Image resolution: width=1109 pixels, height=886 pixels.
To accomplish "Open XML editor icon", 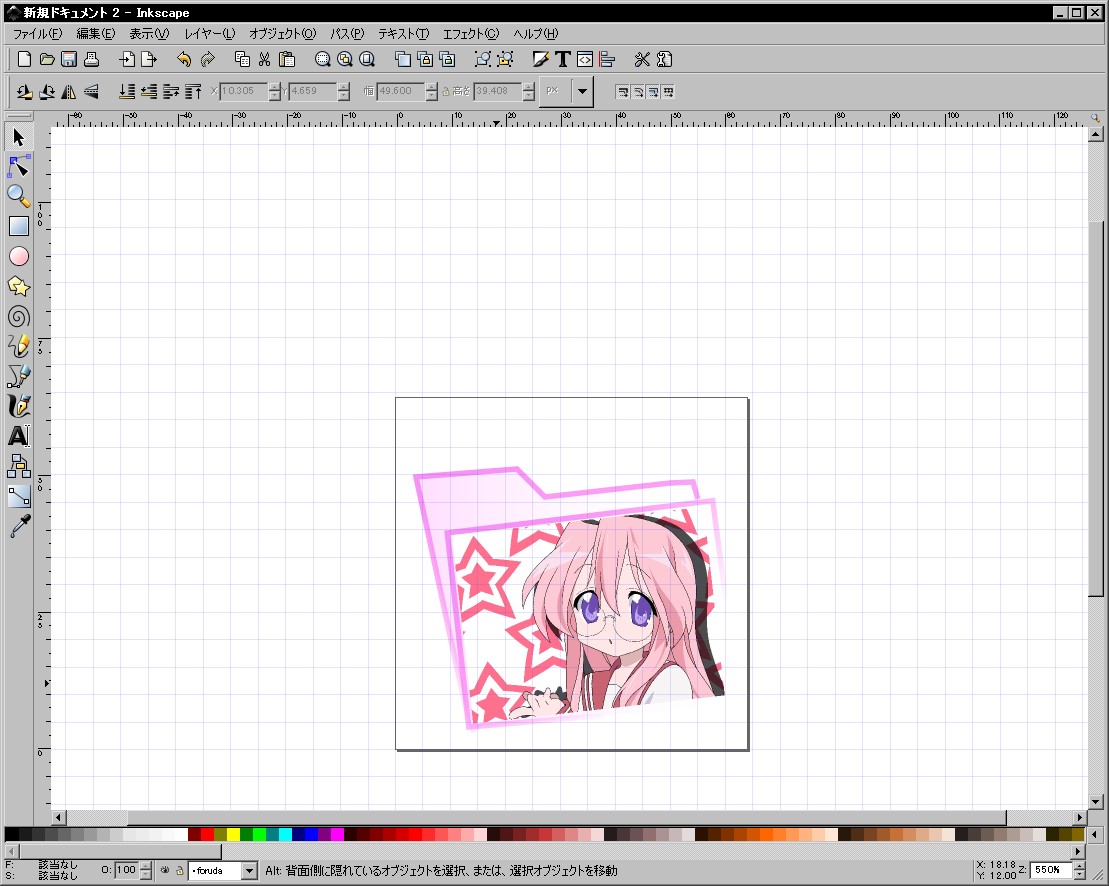I will coord(585,59).
